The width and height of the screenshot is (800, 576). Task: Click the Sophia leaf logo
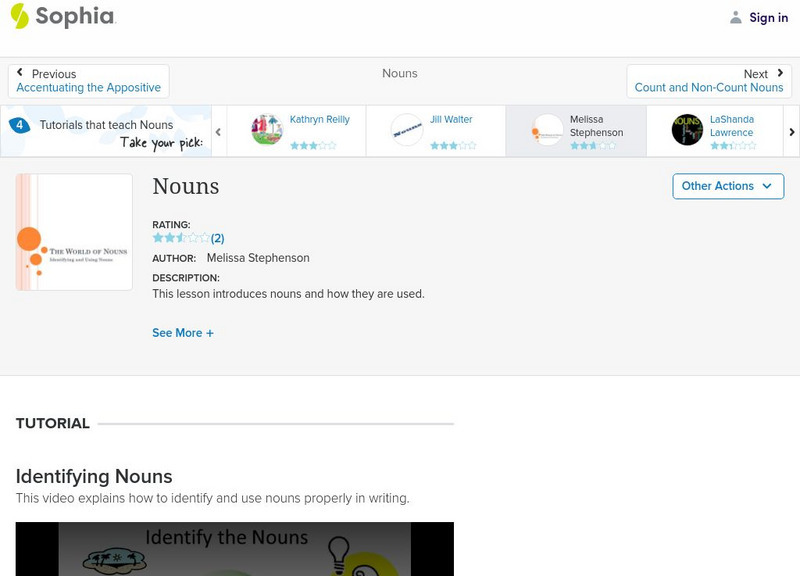coord(18,17)
